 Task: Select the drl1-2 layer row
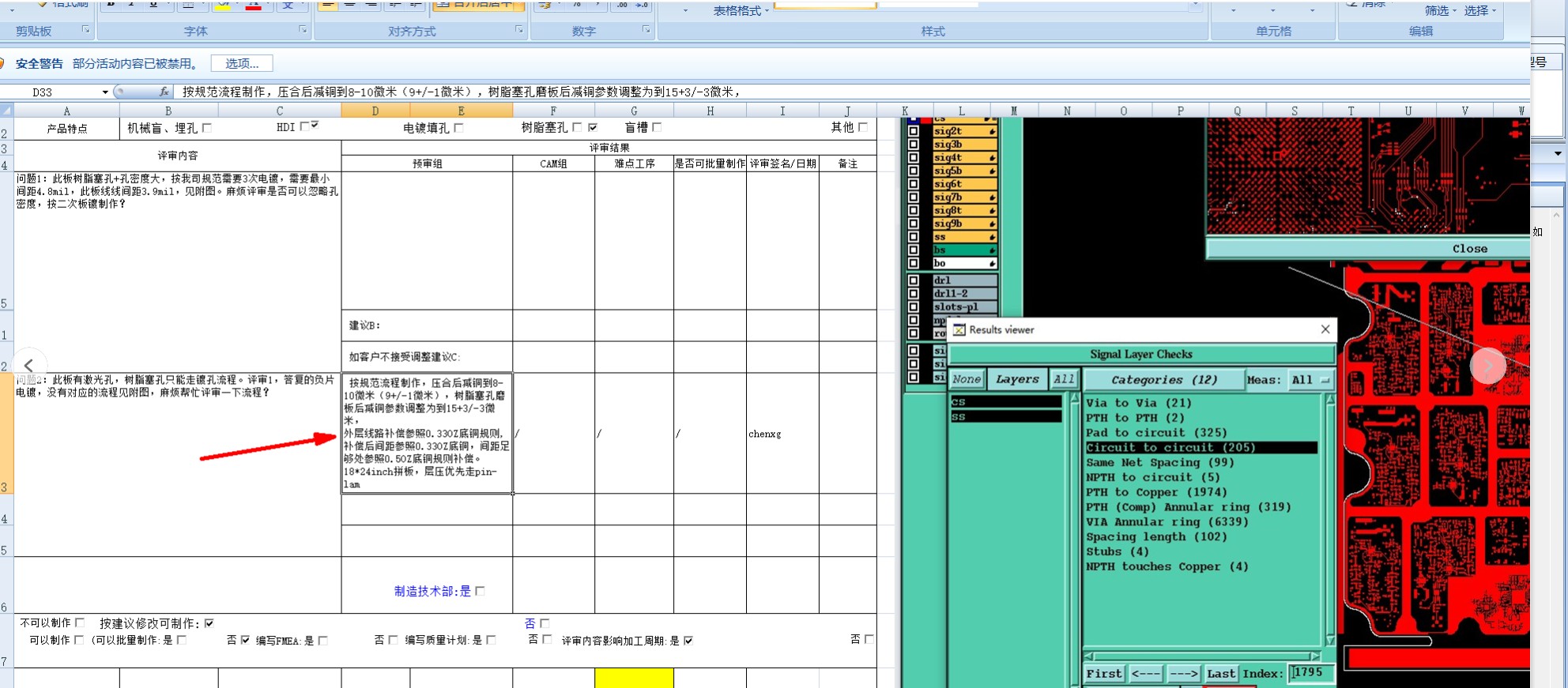[964, 294]
